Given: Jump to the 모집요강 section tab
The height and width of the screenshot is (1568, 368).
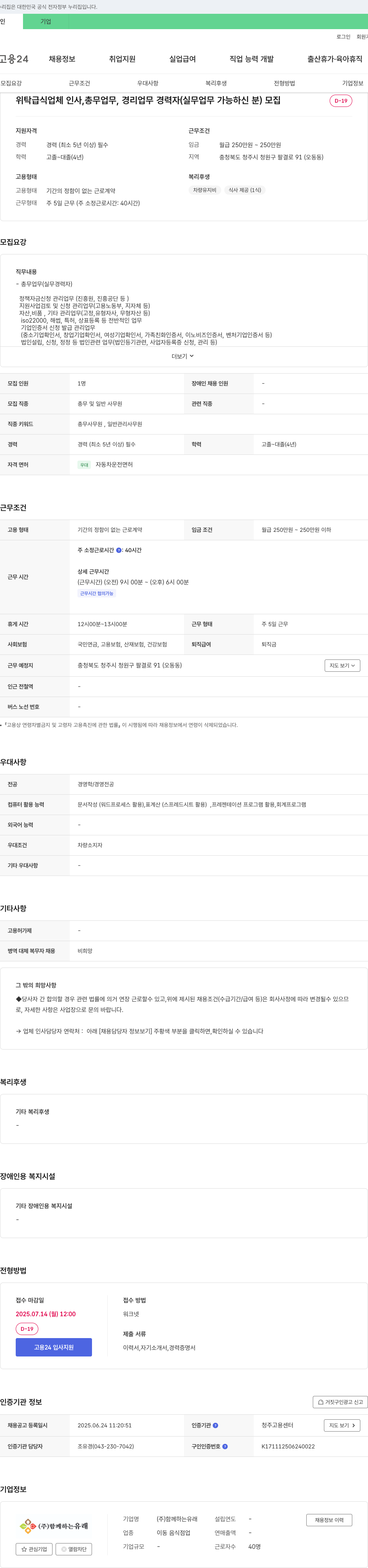Looking at the screenshot, I should pos(11,84).
